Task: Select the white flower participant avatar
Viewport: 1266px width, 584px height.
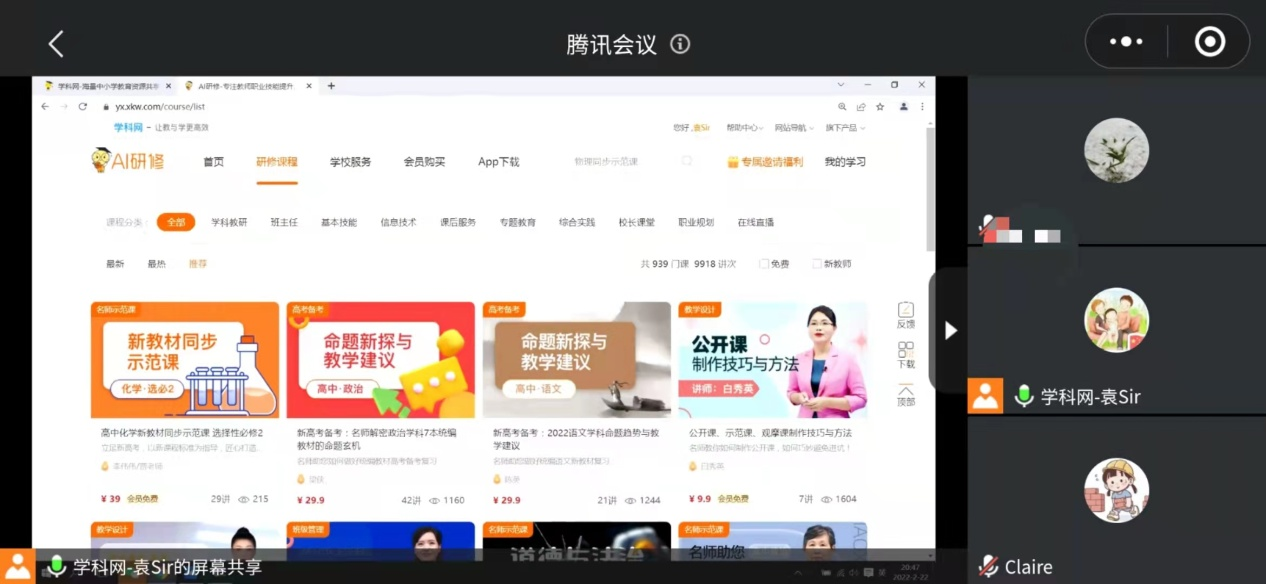Action: coord(1116,150)
